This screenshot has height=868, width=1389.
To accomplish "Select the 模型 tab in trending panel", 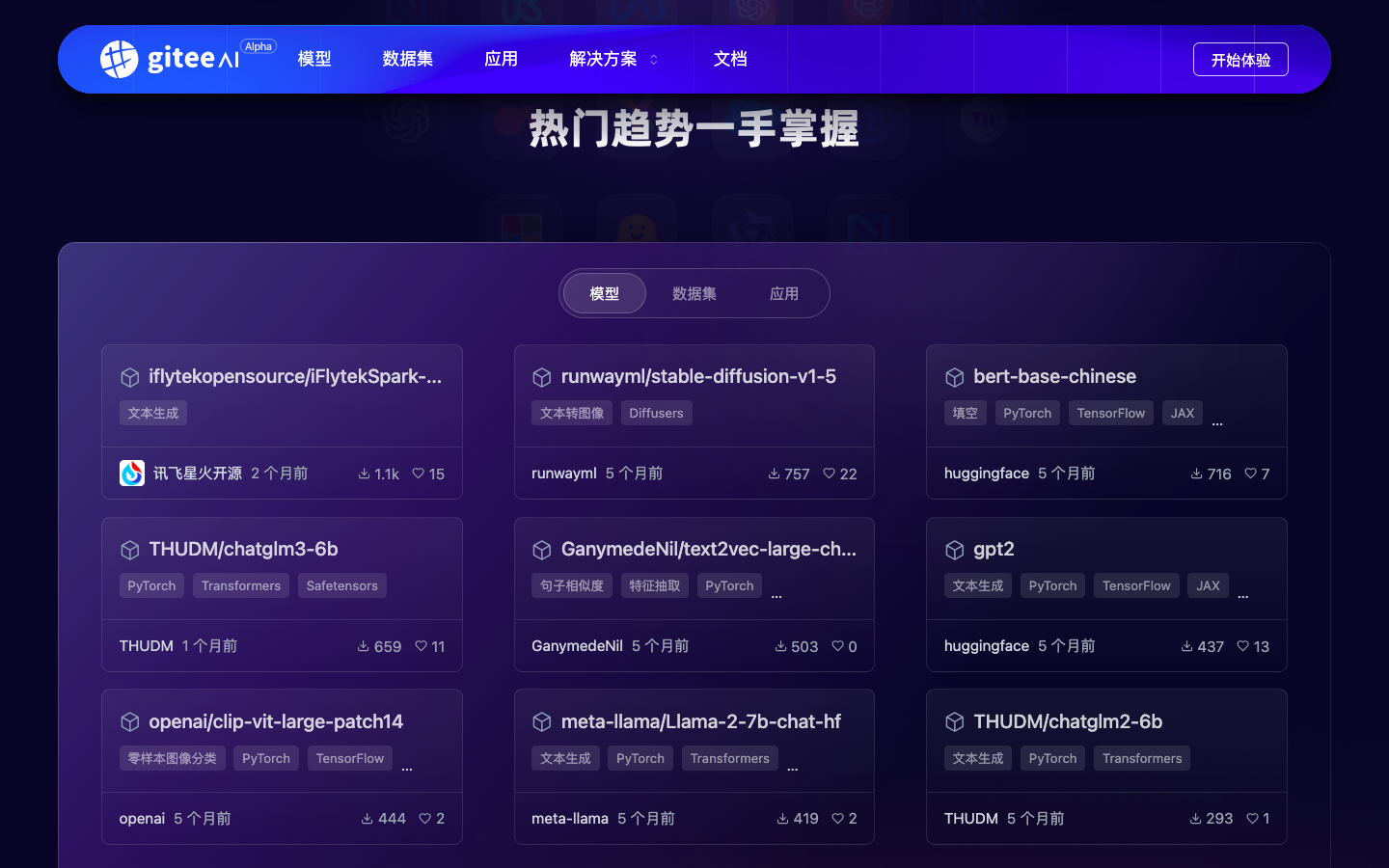I will click(605, 293).
